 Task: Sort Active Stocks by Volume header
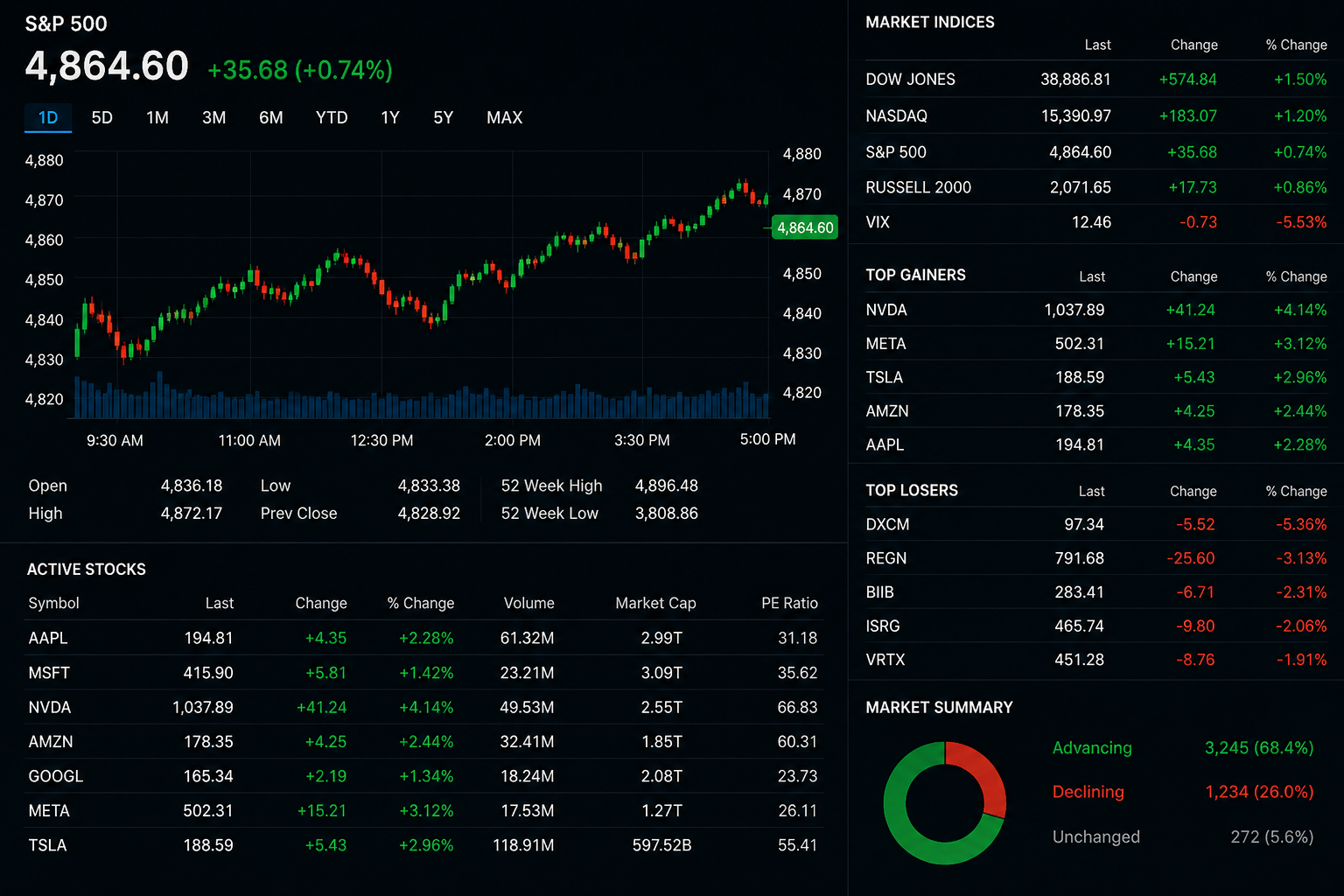pos(528,603)
